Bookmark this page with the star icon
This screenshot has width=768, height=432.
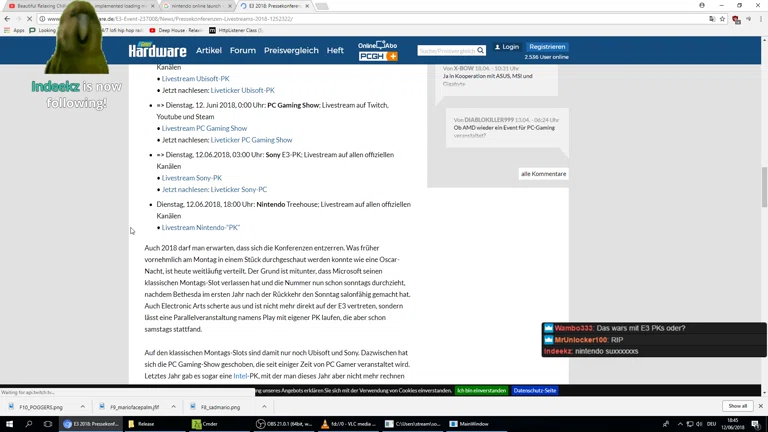click(720, 18)
